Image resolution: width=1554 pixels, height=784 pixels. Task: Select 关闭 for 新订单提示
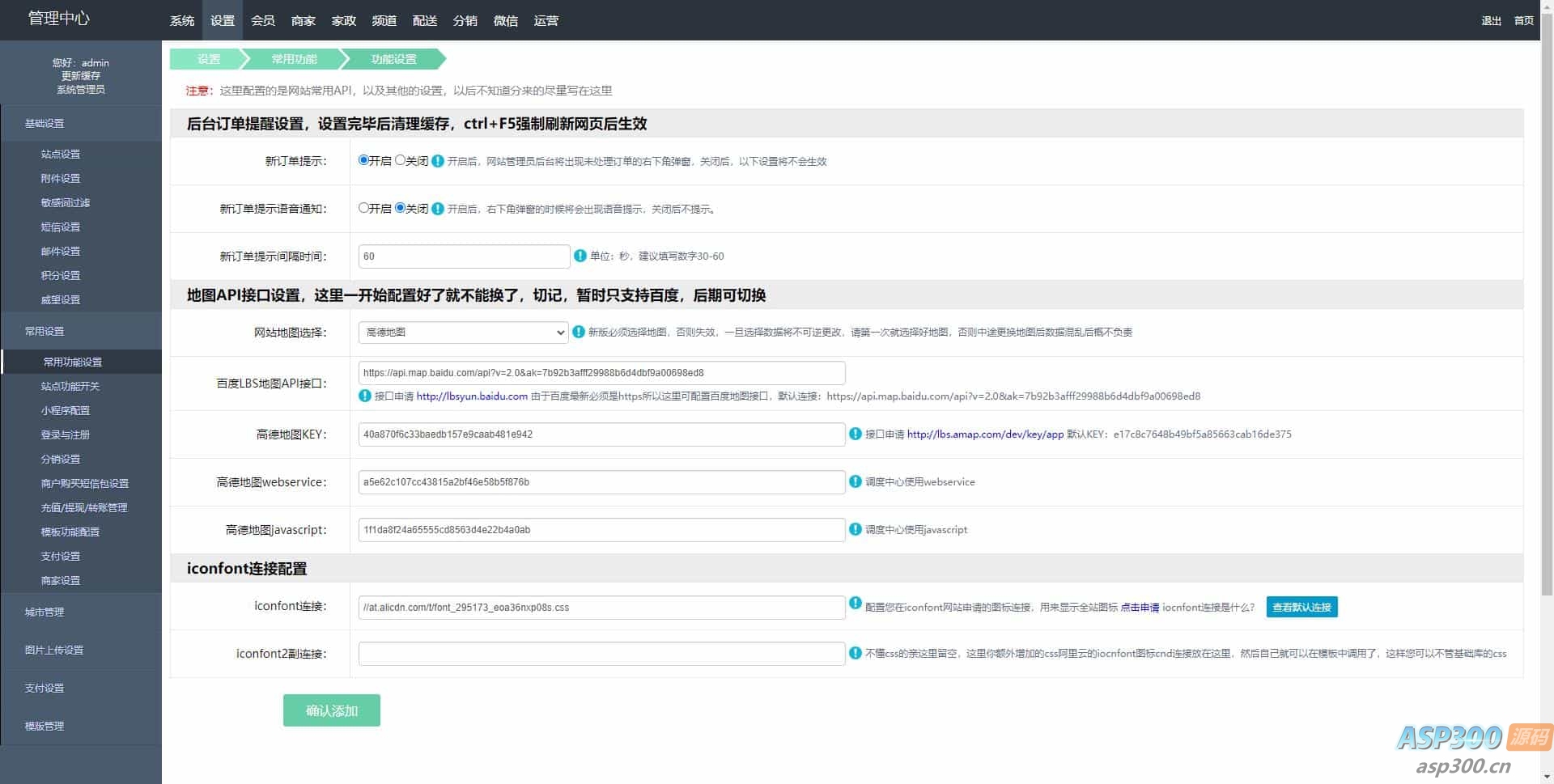click(400, 160)
